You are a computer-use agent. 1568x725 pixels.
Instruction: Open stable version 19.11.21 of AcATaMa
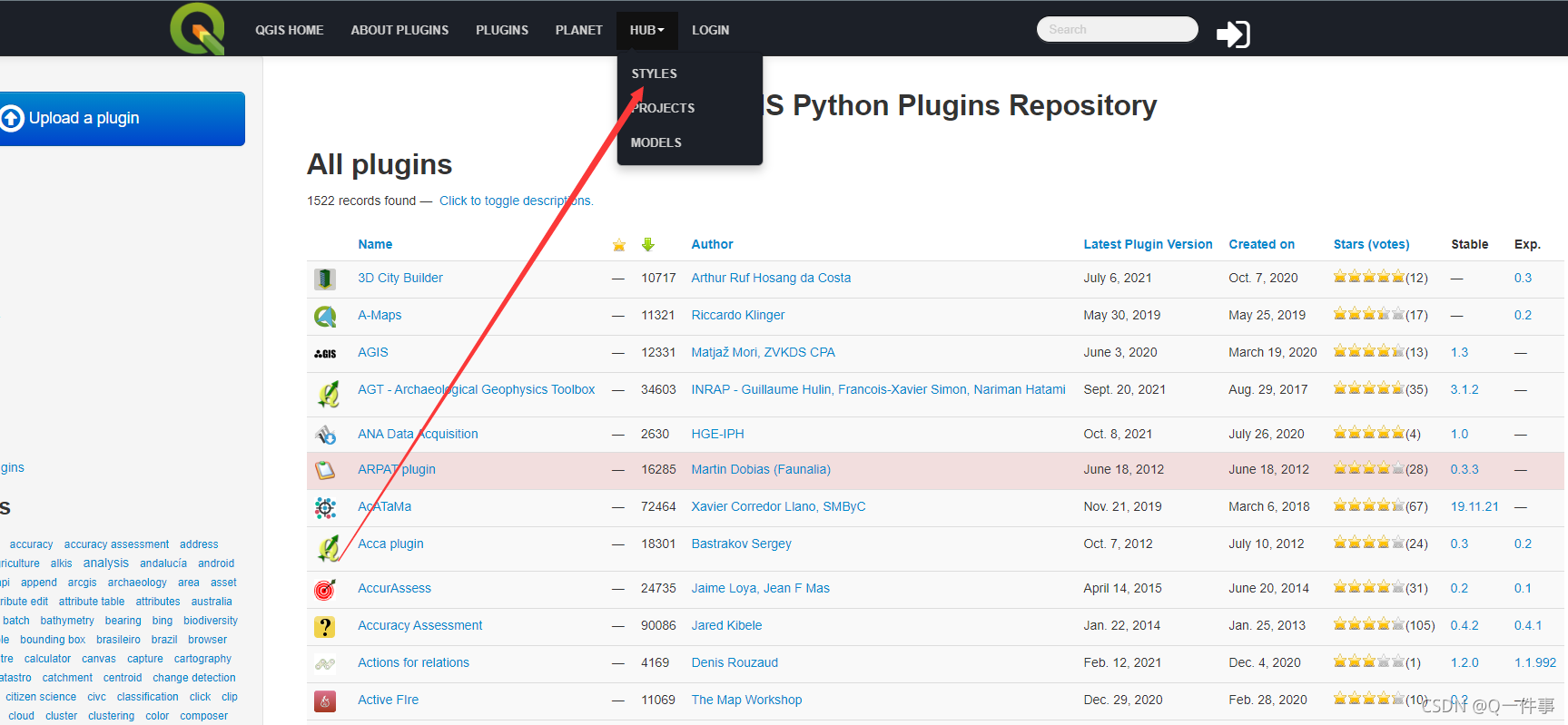tap(1474, 506)
